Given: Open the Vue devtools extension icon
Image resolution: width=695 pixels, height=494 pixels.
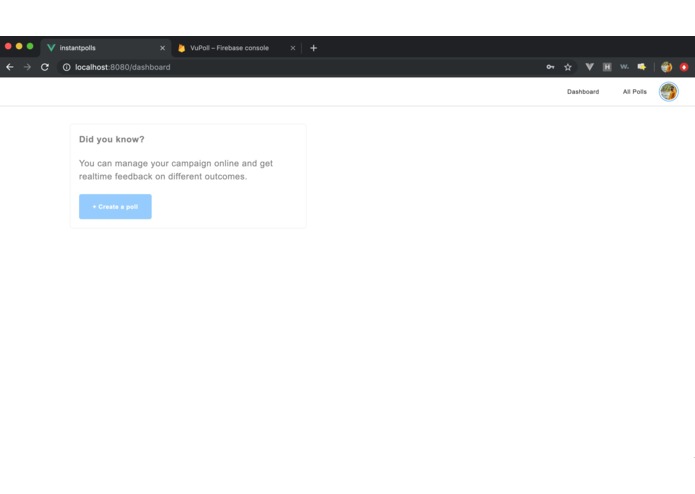Looking at the screenshot, I should 589,67.
